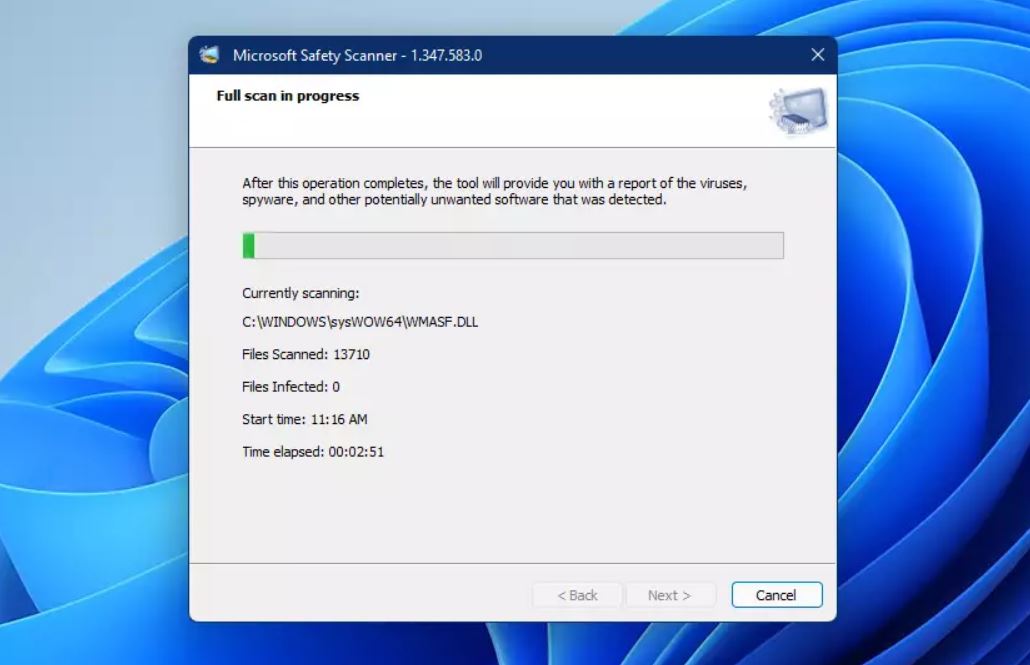Image resolution: width=1030 pixels, height=665 pixels.
Task: Click the "Time elapsed" counter text
Action: tap(313, 452)
